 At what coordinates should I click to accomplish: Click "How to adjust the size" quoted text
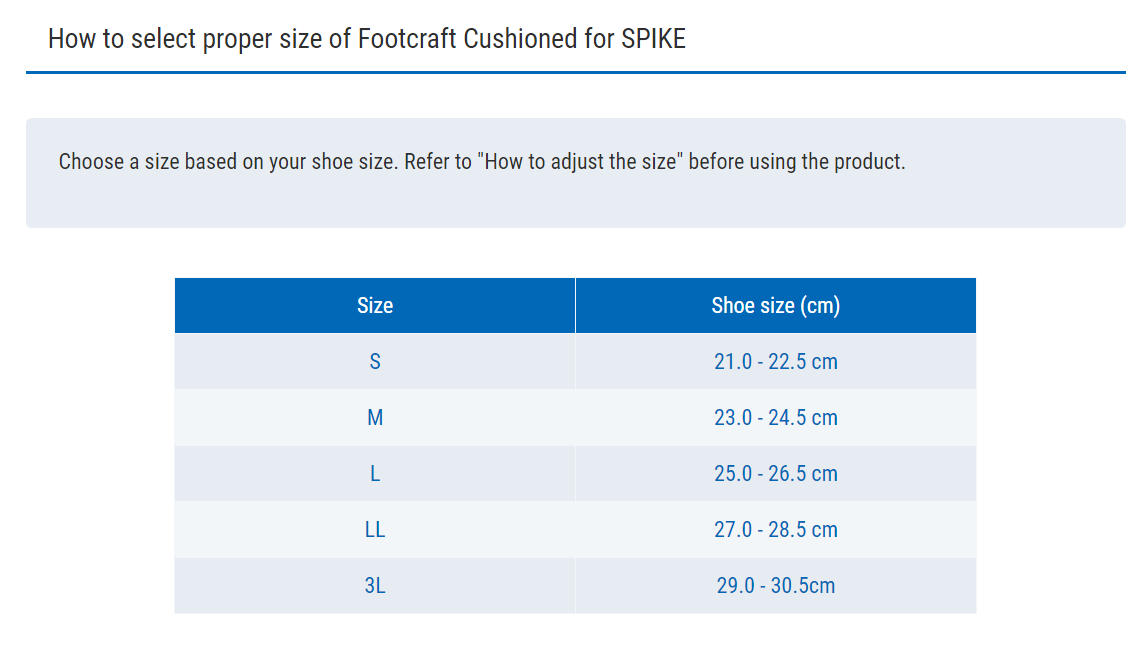point(581,162)
